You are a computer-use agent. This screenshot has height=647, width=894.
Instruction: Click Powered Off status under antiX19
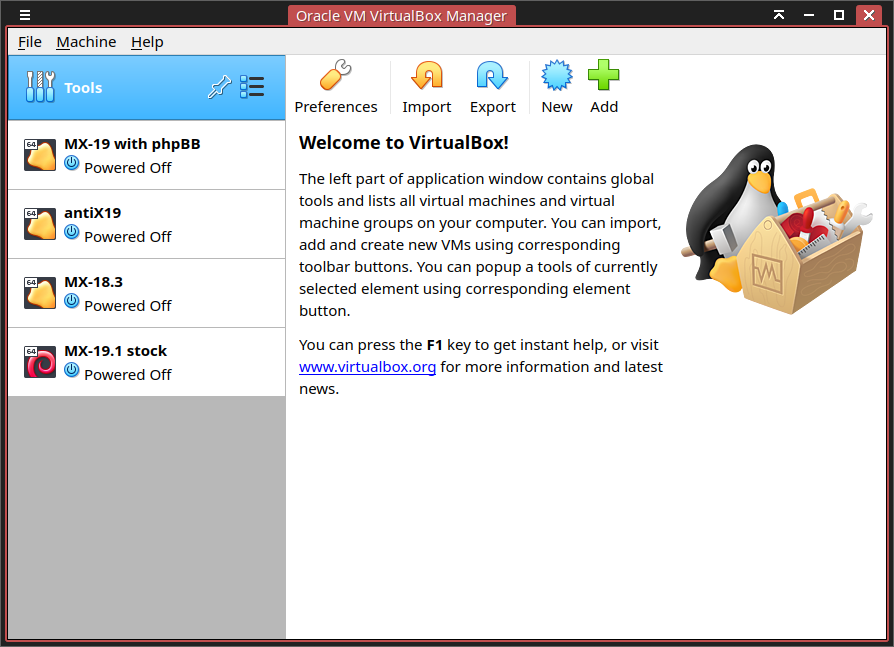pos(128,237)
